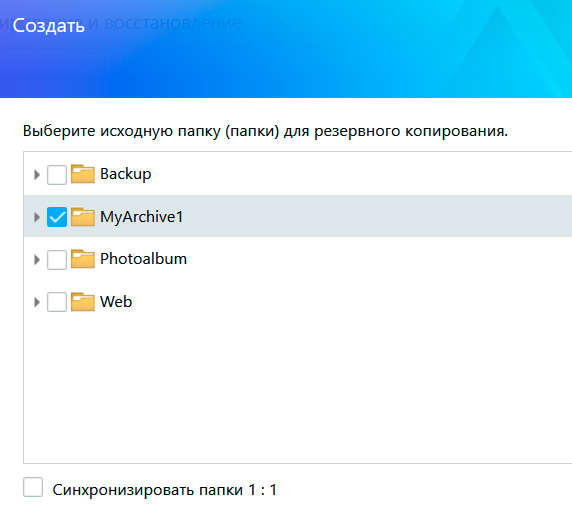Click the Создать dialog title
The width and height of the screenshot is (572, 526).
(x=49, y=26)
